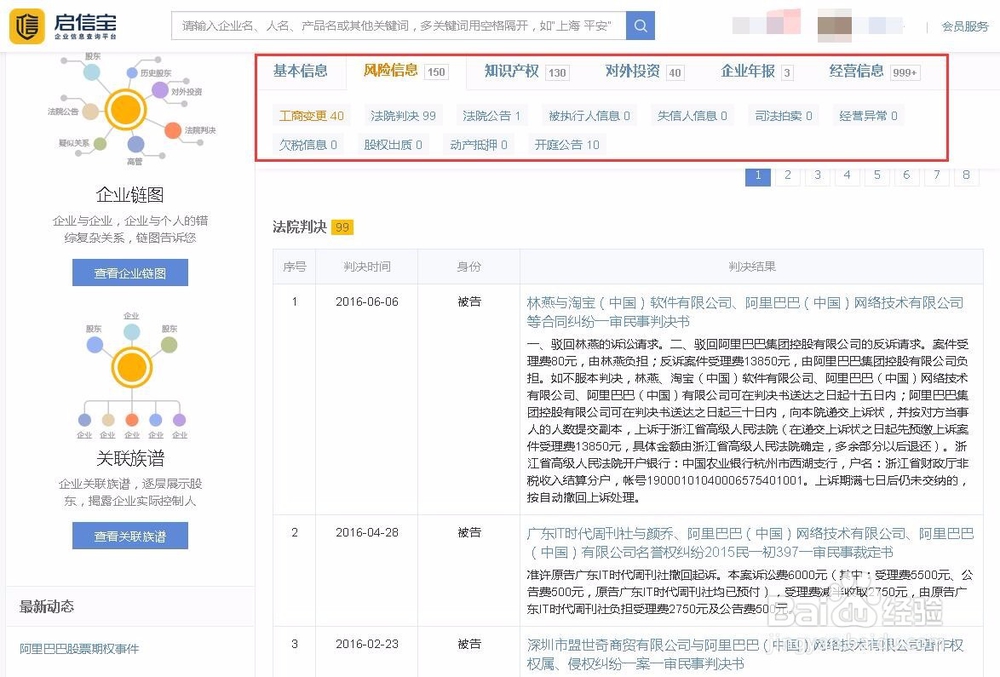The image size is (1000, 677).
Task: Click the 99 count badge beside 法院判决 heading
Action: coord(342,228)
